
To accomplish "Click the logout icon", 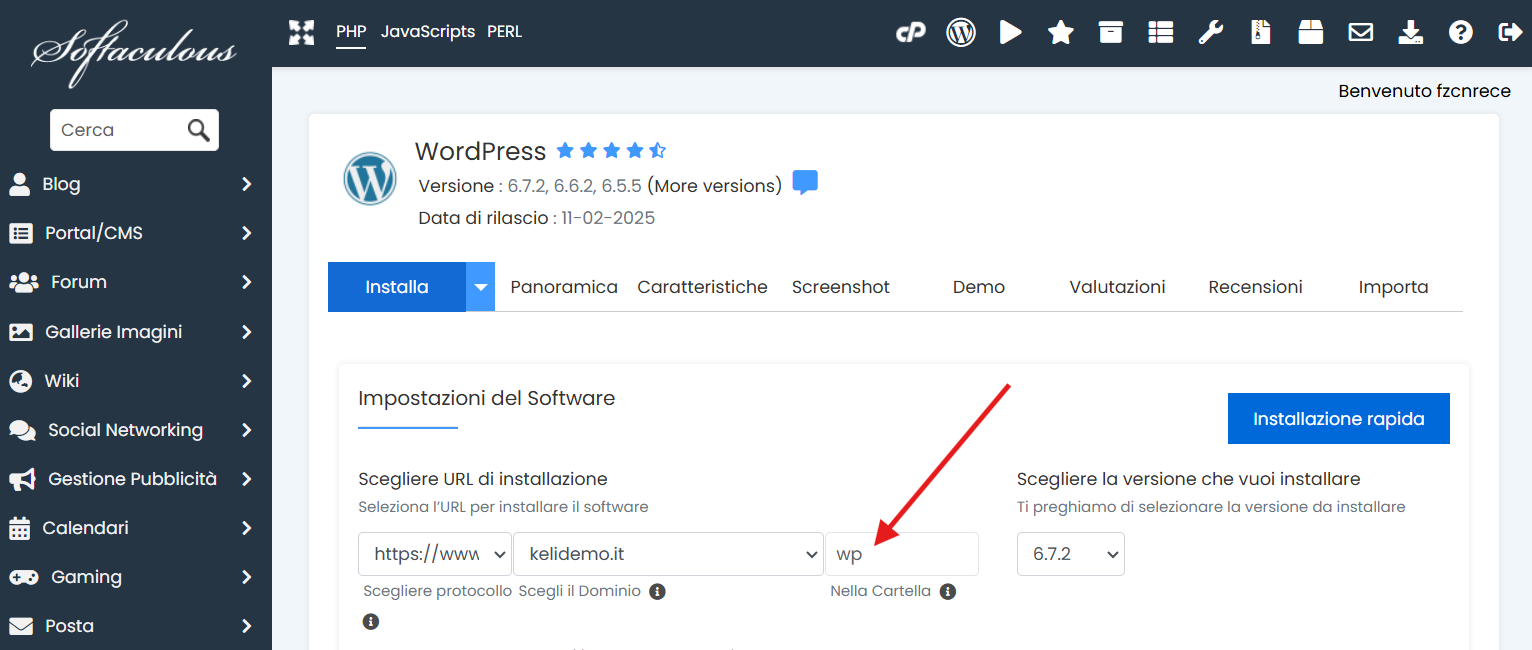I will pyautogui.click(x=1510, y=33).
